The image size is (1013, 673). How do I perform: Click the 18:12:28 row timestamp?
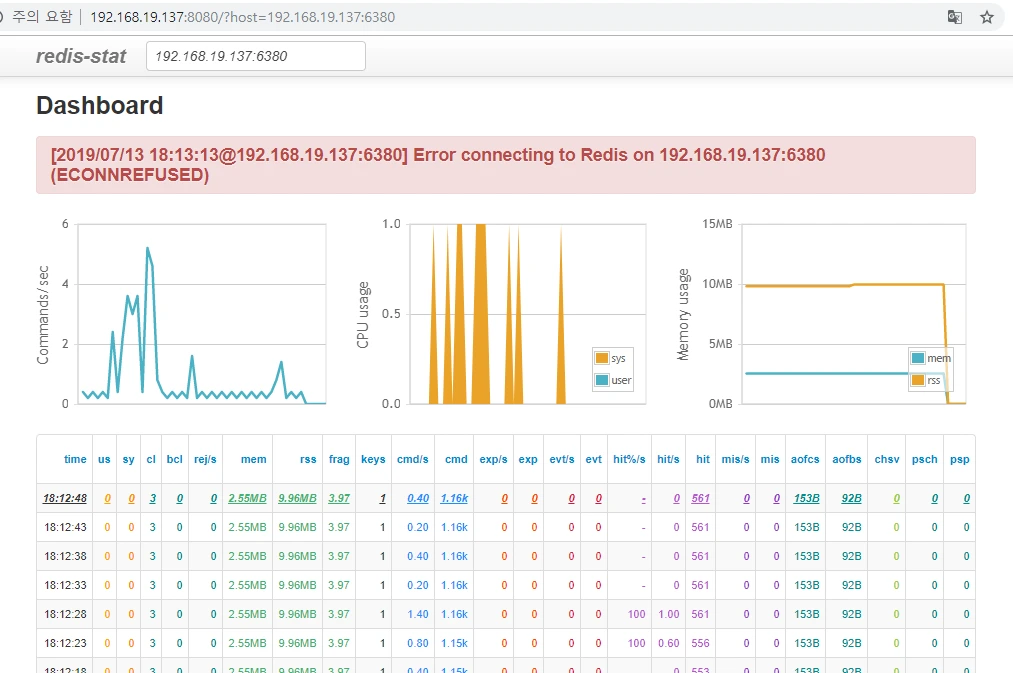pos(65,614)
